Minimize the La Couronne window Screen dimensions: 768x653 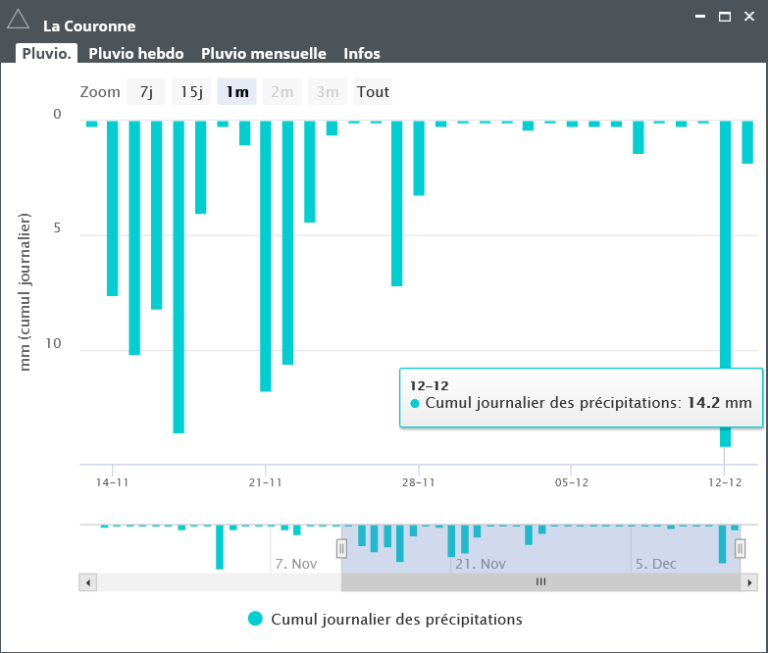(x=700, y=17)
